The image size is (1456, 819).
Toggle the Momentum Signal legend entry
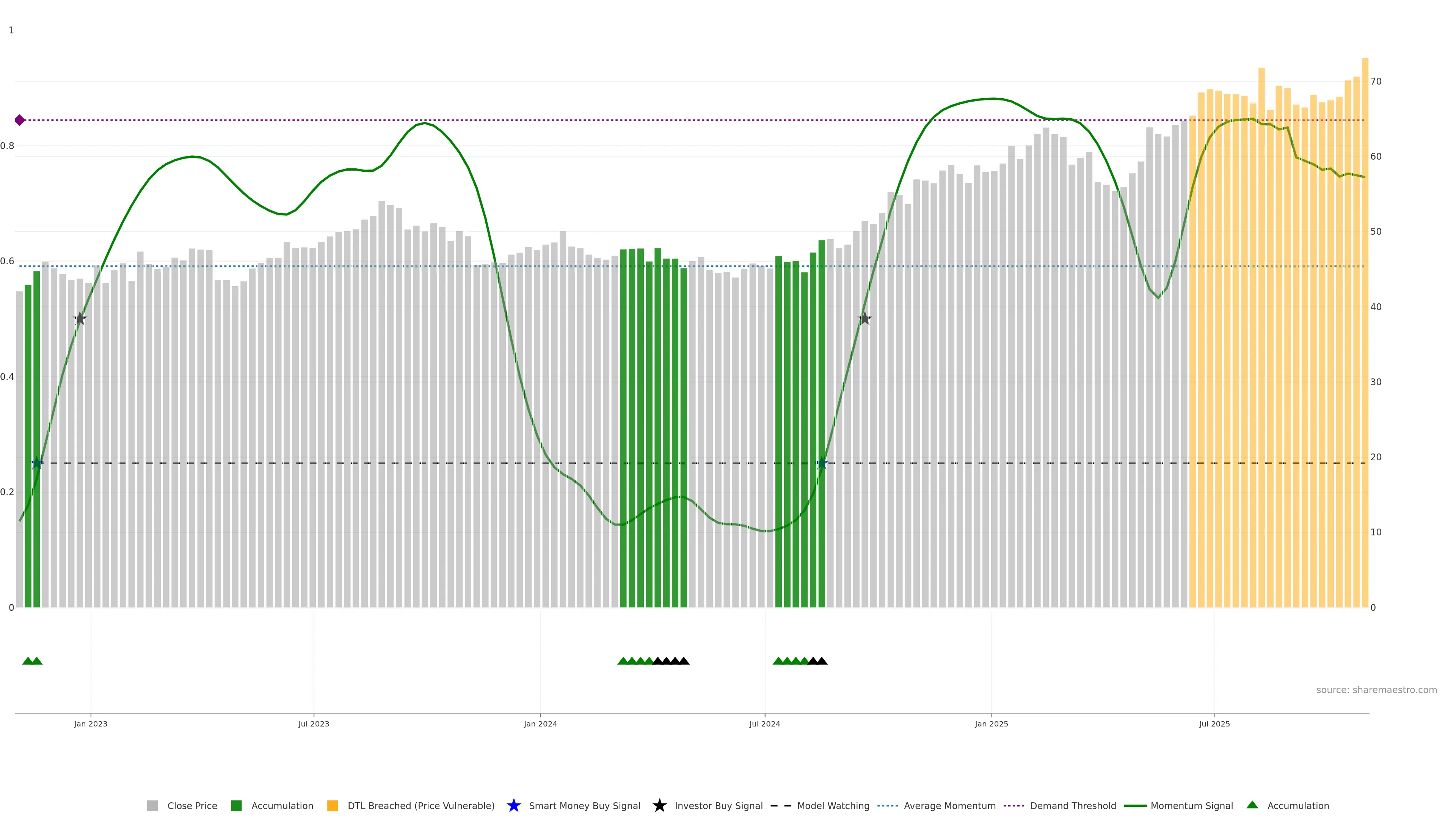coord(1191,805)
